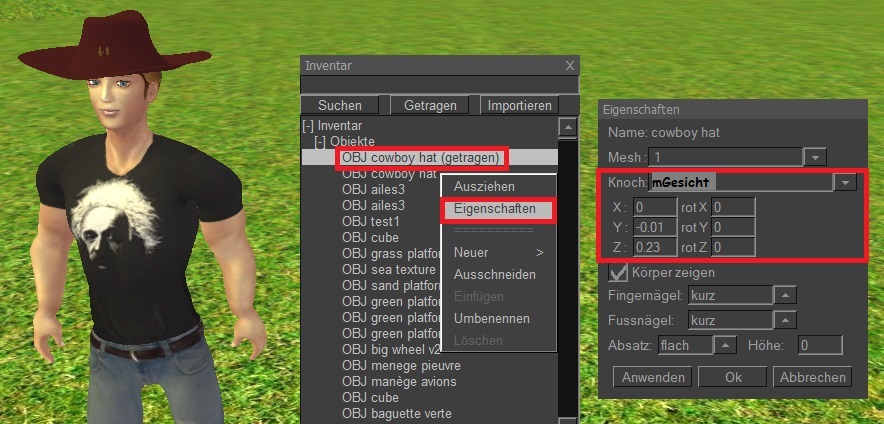Click the Z position input field
The width and height of the screenshot is (884, 424).
tap(655, 247)
